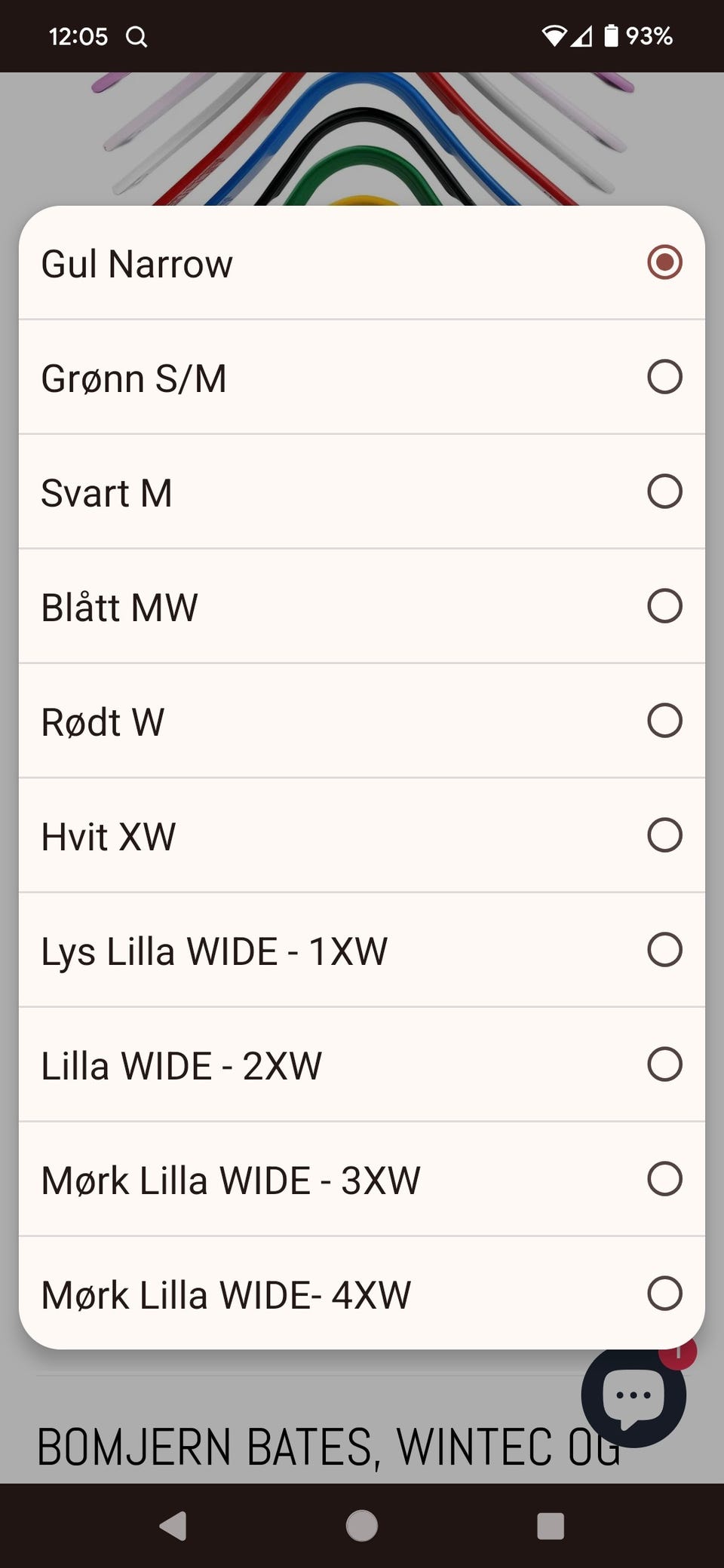Tap the Bomjern Bates, Wintec heading
This screenshot has height=1568, width=724.
(x=329, y=1447)
